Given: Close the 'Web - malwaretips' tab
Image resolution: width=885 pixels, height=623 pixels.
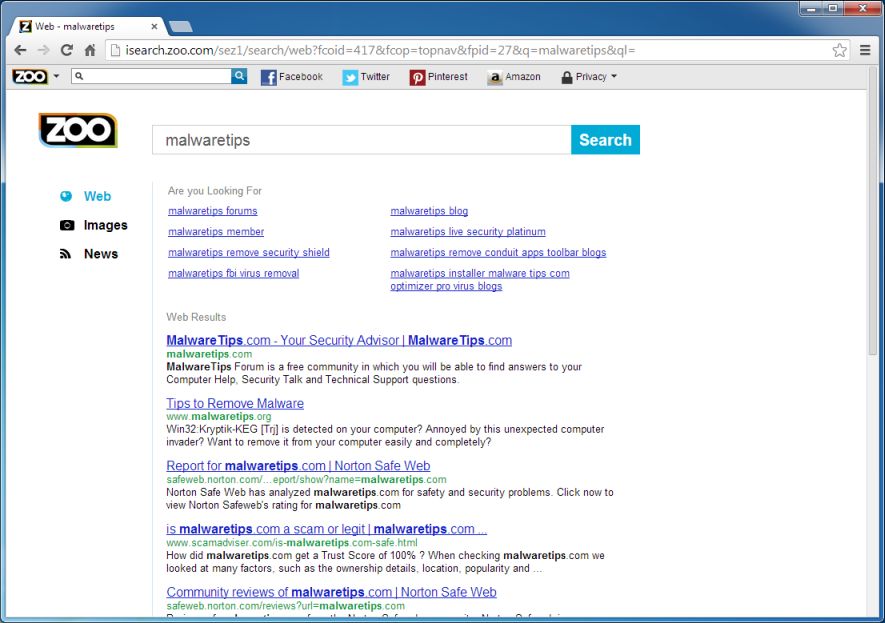Looking at the screenshot, I should pos(154,27).
